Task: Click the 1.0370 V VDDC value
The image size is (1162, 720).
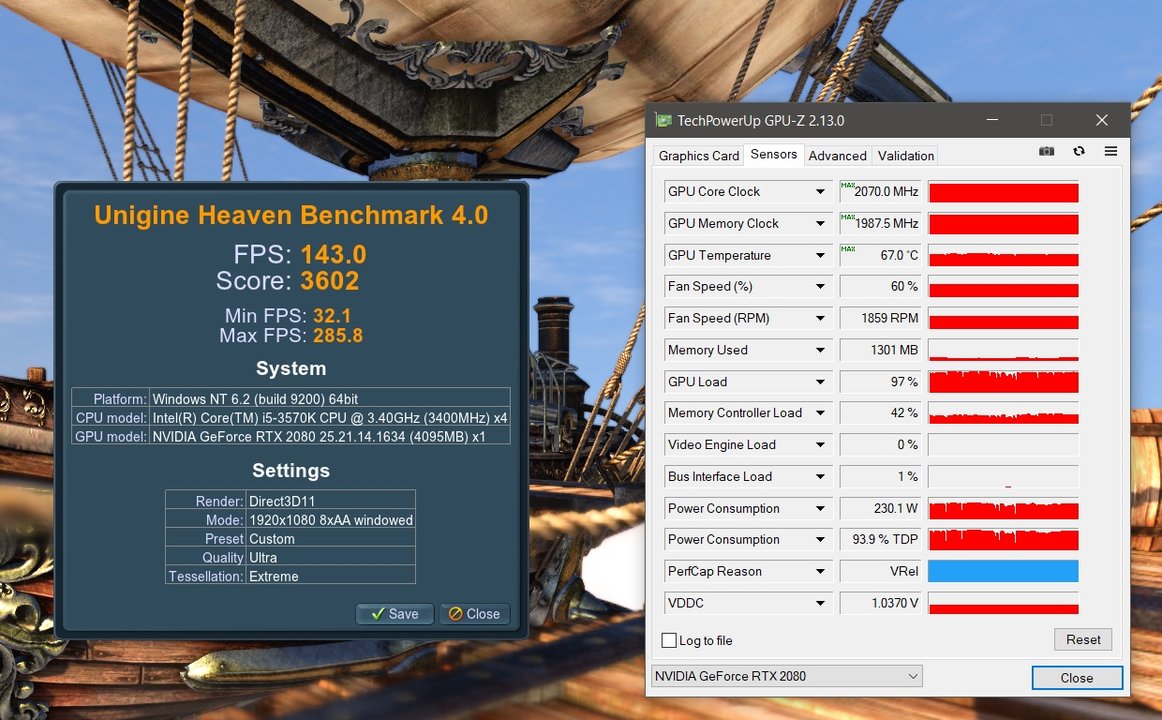Action: (880, 604)
